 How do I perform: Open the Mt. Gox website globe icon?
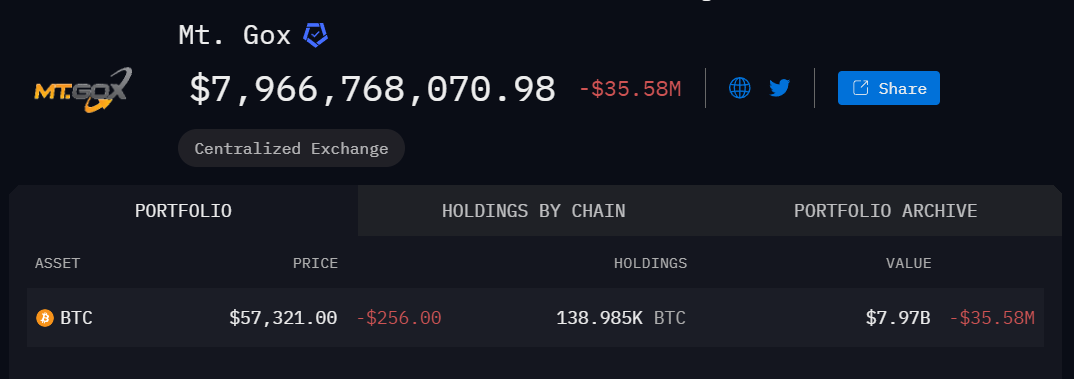[740, 88]
